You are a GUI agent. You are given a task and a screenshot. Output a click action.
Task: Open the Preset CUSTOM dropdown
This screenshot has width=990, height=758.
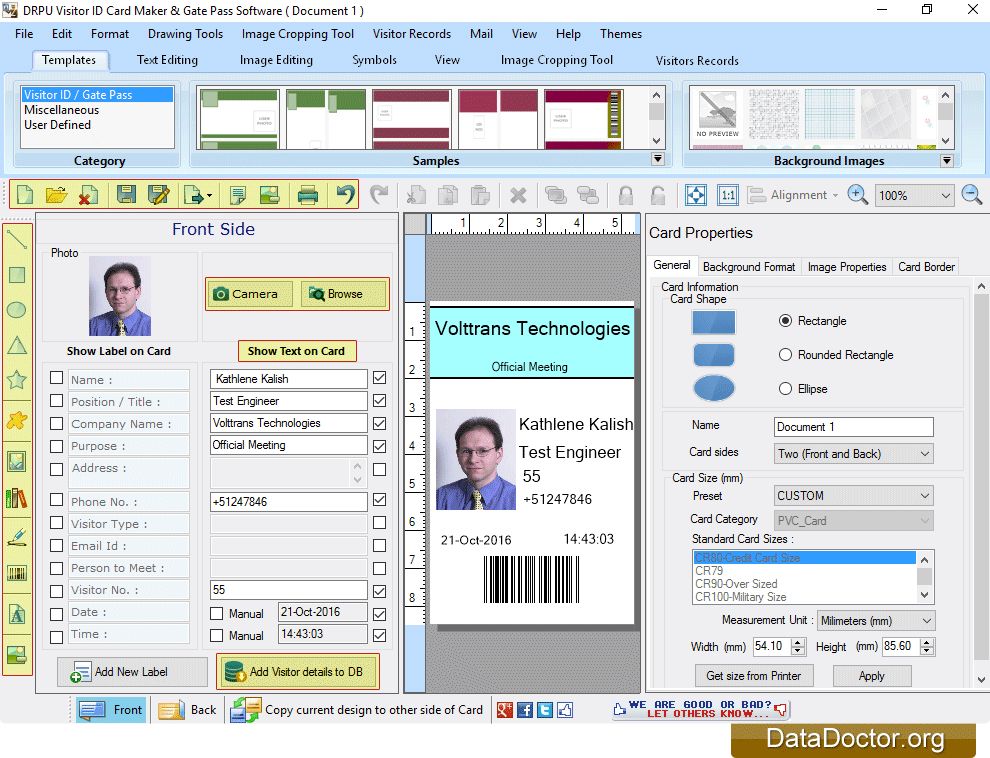point(854,495)
